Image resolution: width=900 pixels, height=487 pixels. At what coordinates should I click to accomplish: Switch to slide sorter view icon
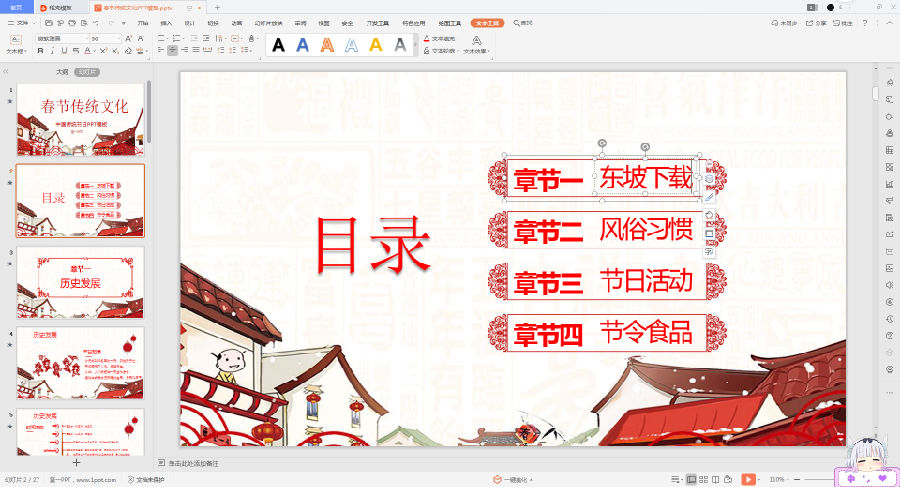(x=703, y=479)
